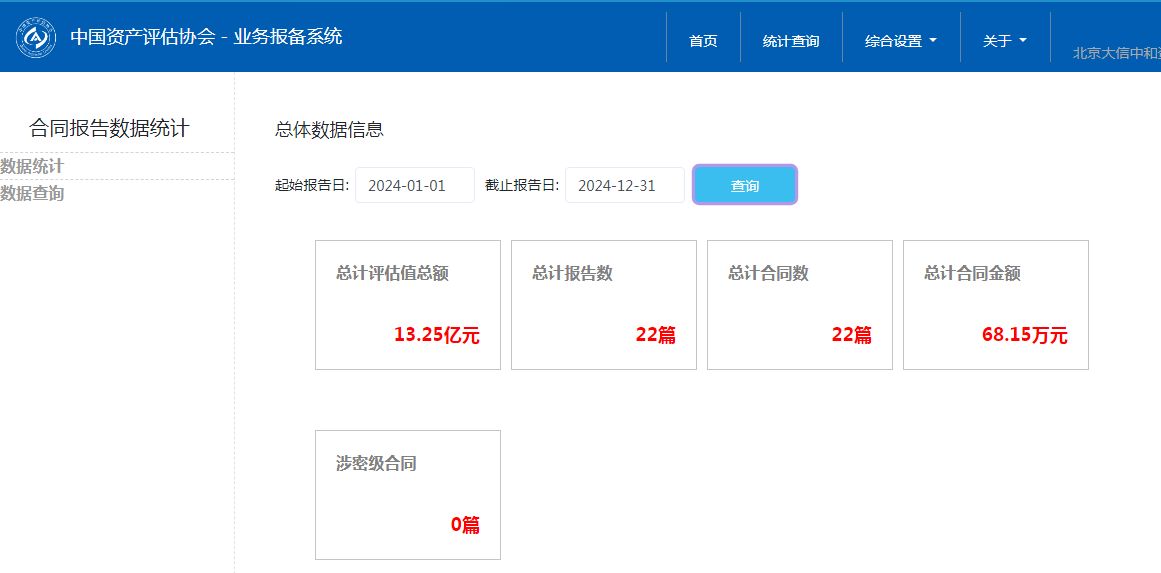Click the 总计合同金额 card
The image size is (1161, 573).
point(995,304)
